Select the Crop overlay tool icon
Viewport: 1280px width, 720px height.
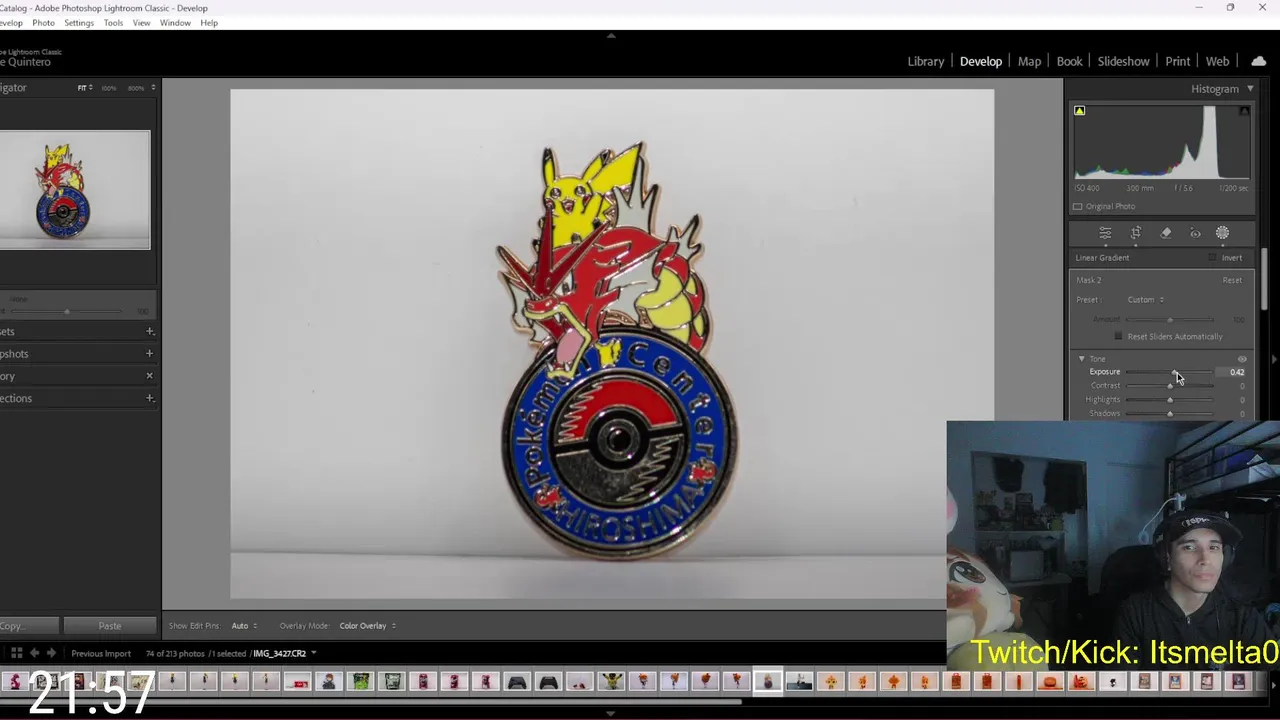1136,233
